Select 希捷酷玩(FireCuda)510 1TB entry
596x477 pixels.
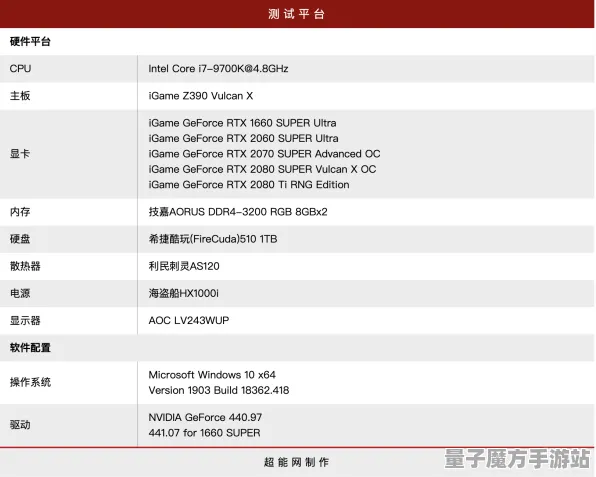[x=213, y=239]
